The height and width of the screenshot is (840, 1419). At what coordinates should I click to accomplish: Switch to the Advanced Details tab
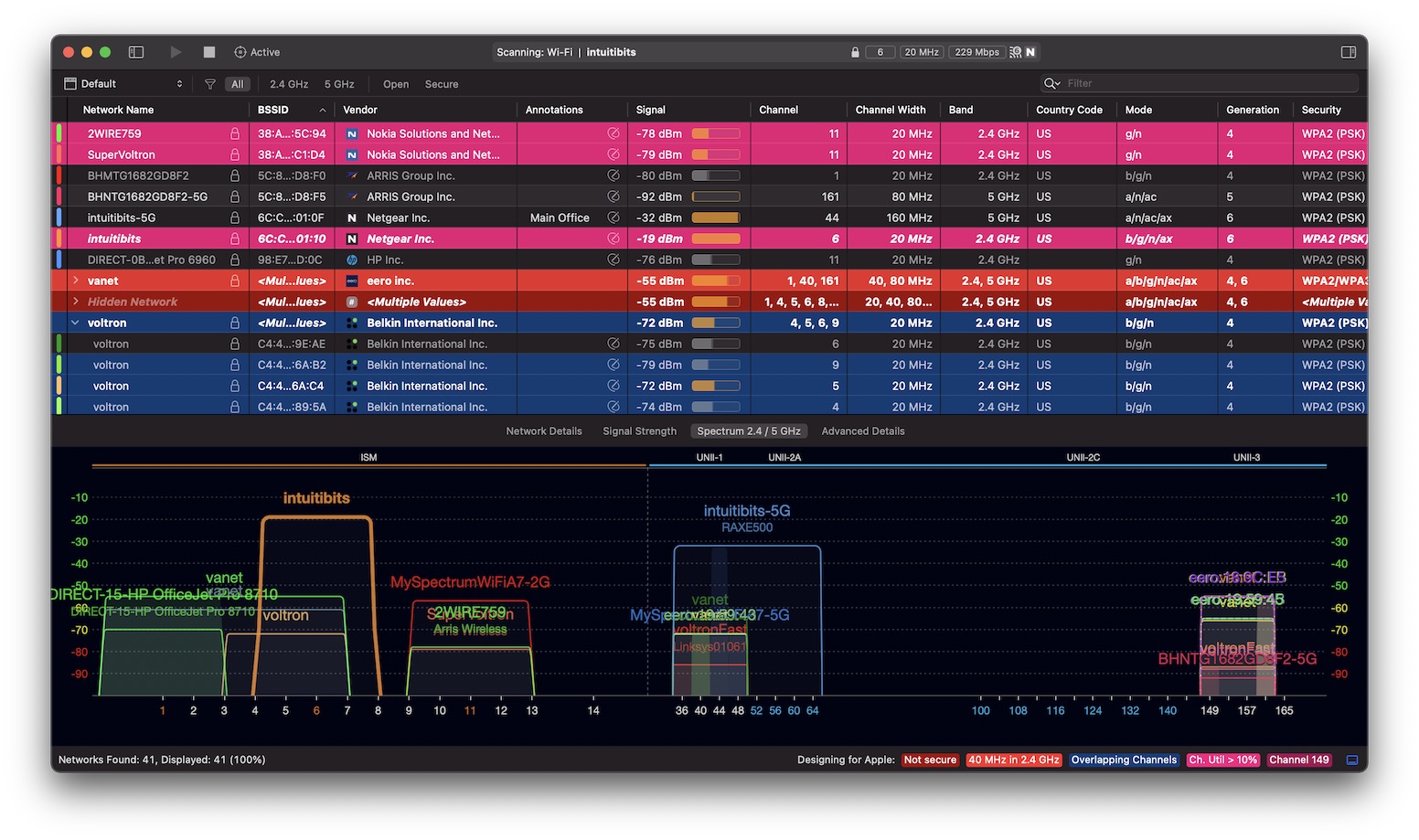[x=862, y=431]
